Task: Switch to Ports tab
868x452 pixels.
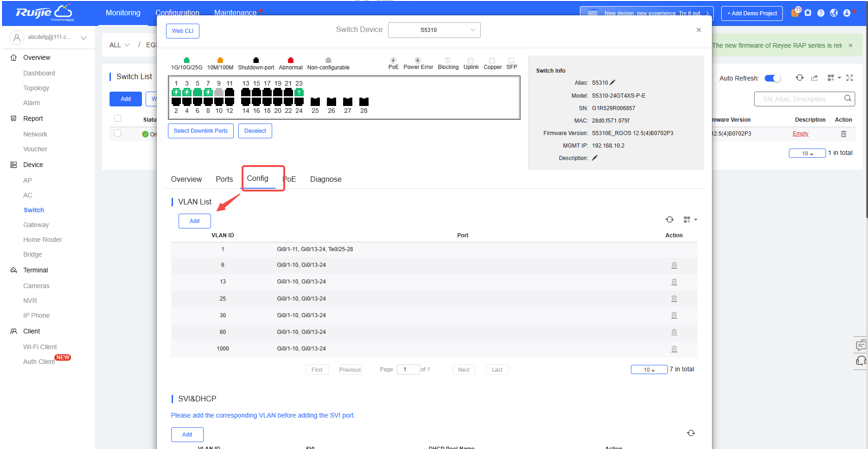Action: [224, 179]
